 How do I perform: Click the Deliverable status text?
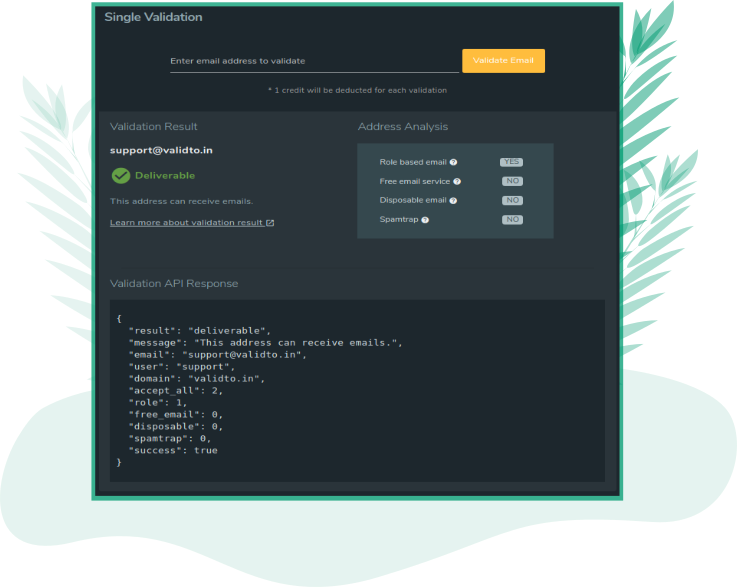click(165, 176)
